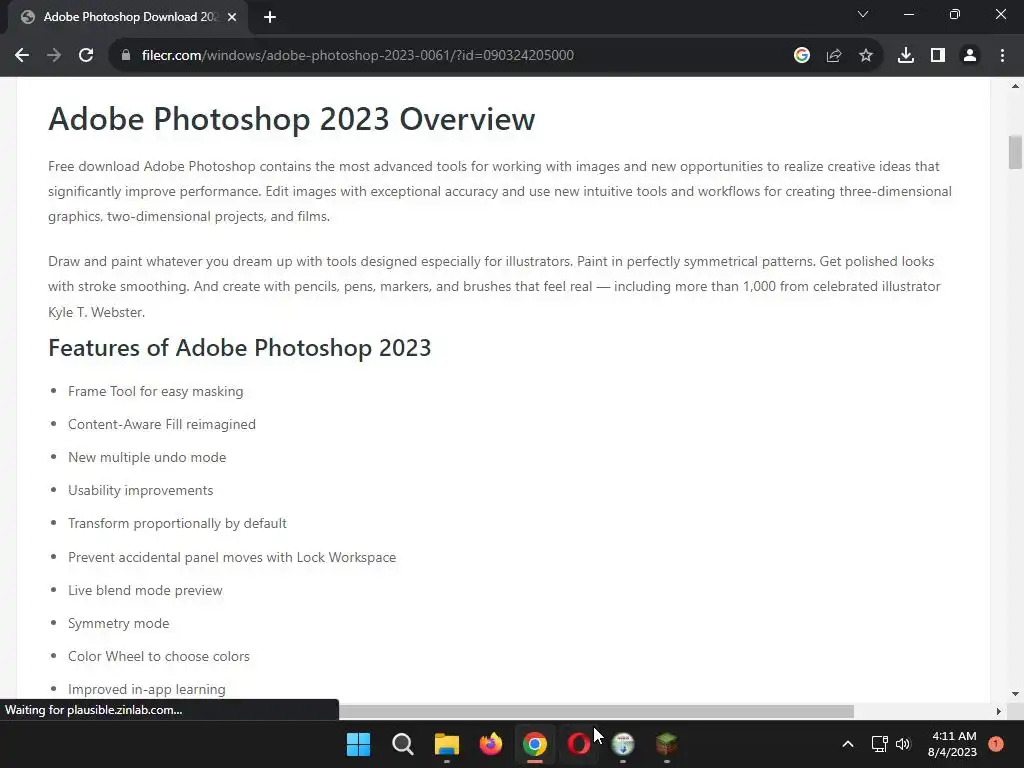Open the Chrome profile menu
Viewport: 1024px width, 768px height.
point(970,56)
